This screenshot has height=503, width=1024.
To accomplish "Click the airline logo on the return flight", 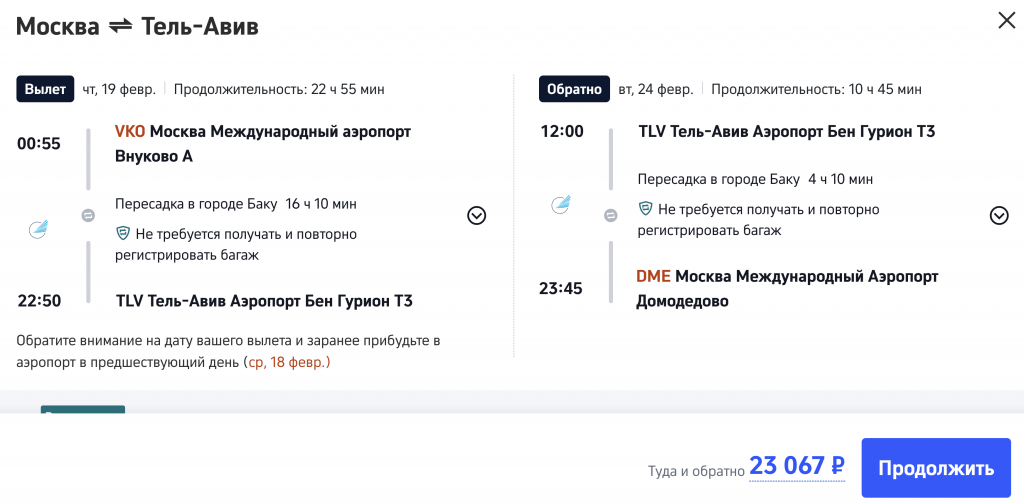I will (561, 205).
